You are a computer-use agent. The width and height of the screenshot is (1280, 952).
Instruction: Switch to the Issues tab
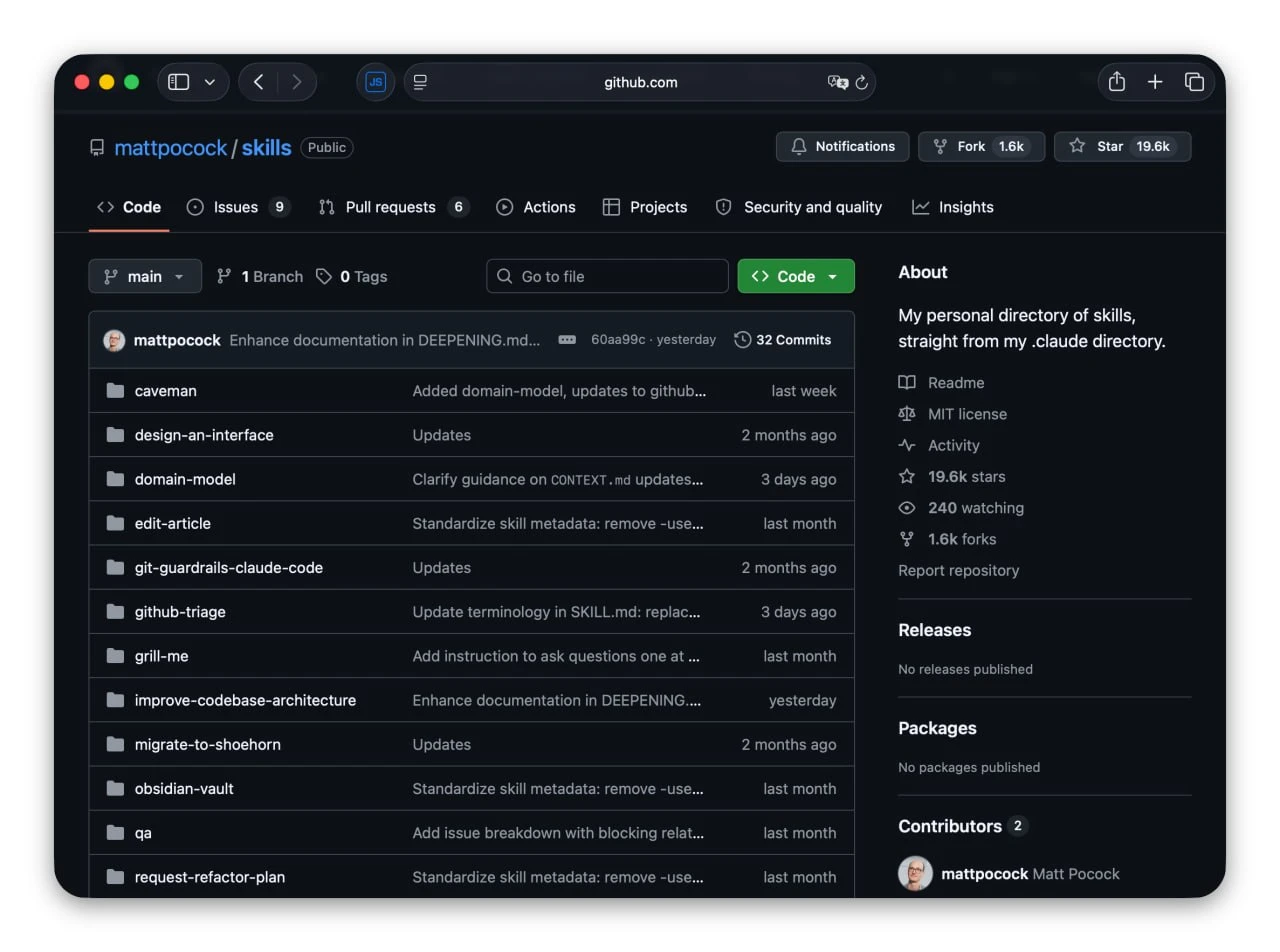[x=238, y=207]
